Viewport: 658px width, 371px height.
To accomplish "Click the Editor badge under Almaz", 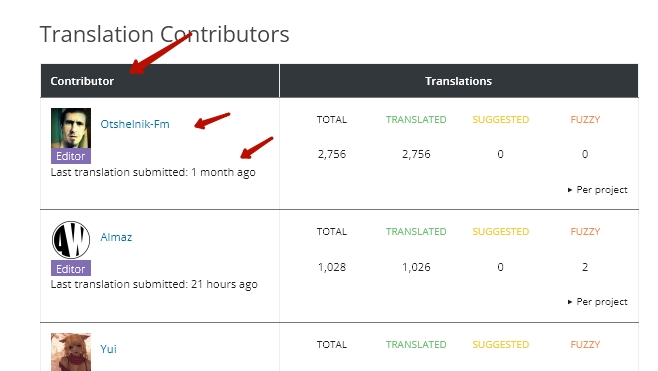I will coord(71,269).
